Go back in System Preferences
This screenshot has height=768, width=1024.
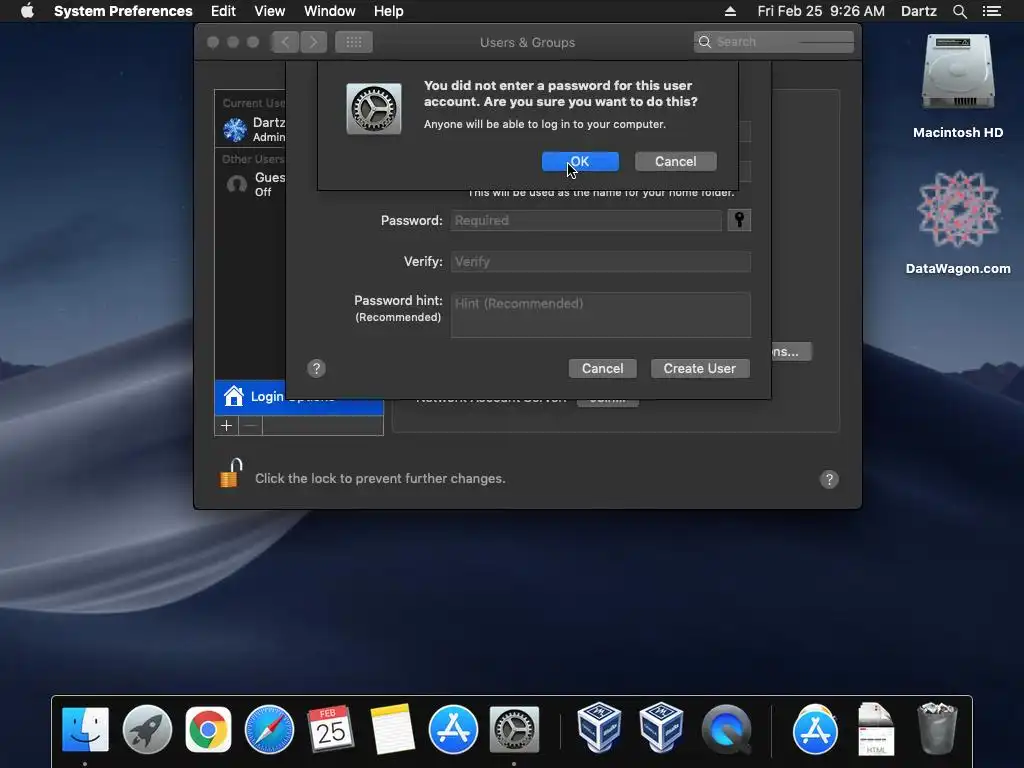pyautogui.click(x=285, y=42)
